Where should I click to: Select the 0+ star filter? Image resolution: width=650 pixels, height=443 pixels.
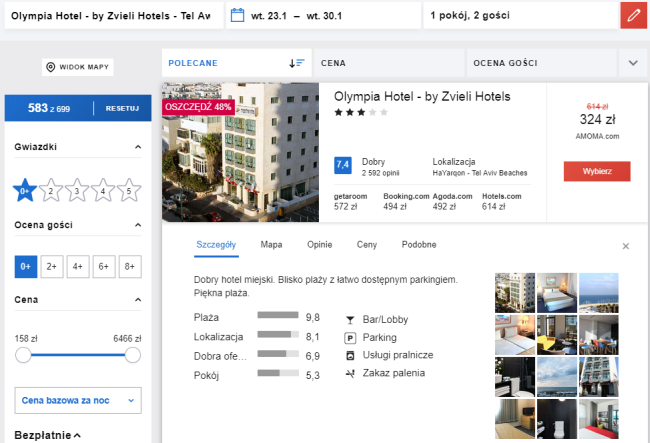pos(25,190)
